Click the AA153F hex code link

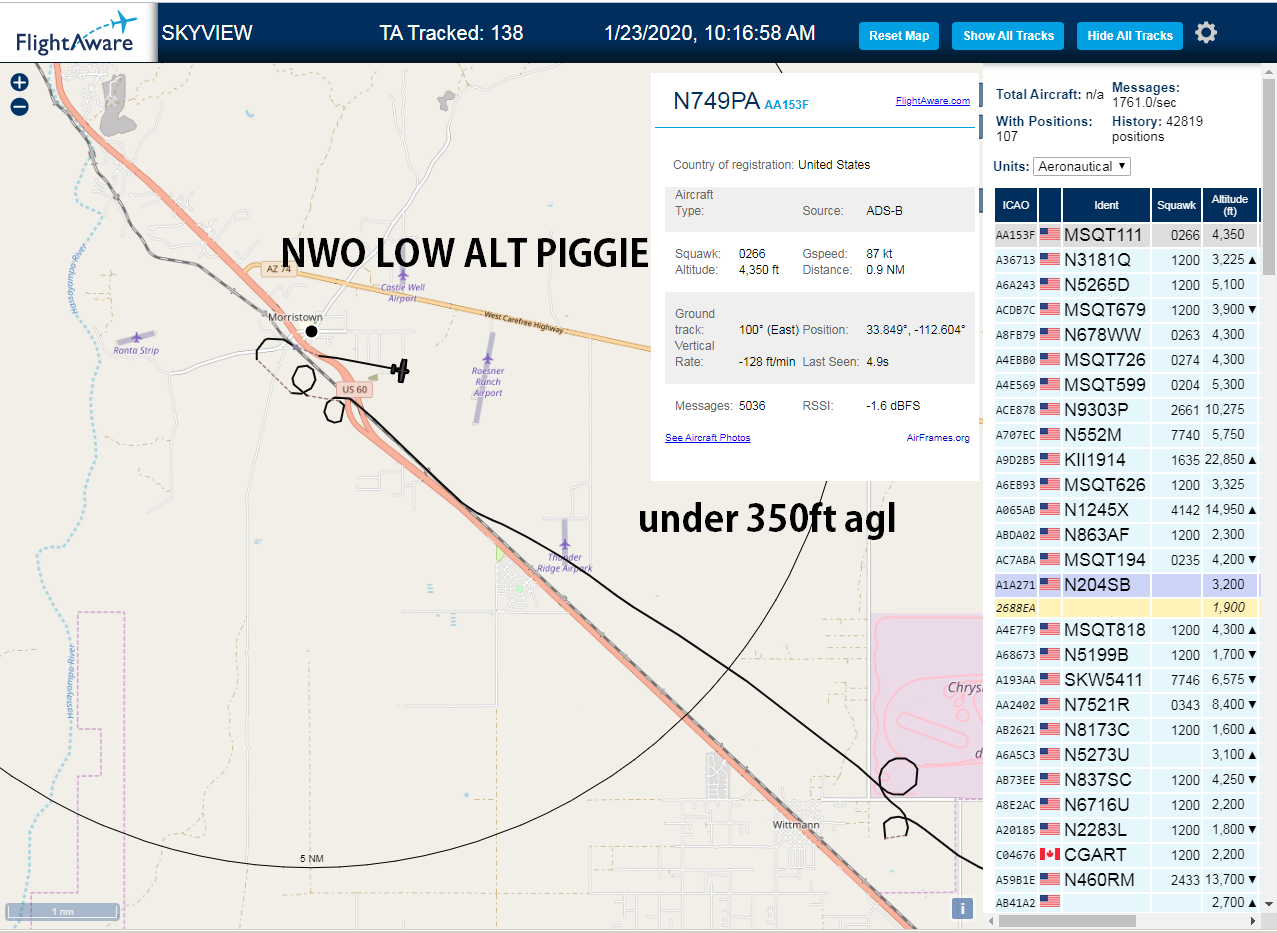point(787,104)
